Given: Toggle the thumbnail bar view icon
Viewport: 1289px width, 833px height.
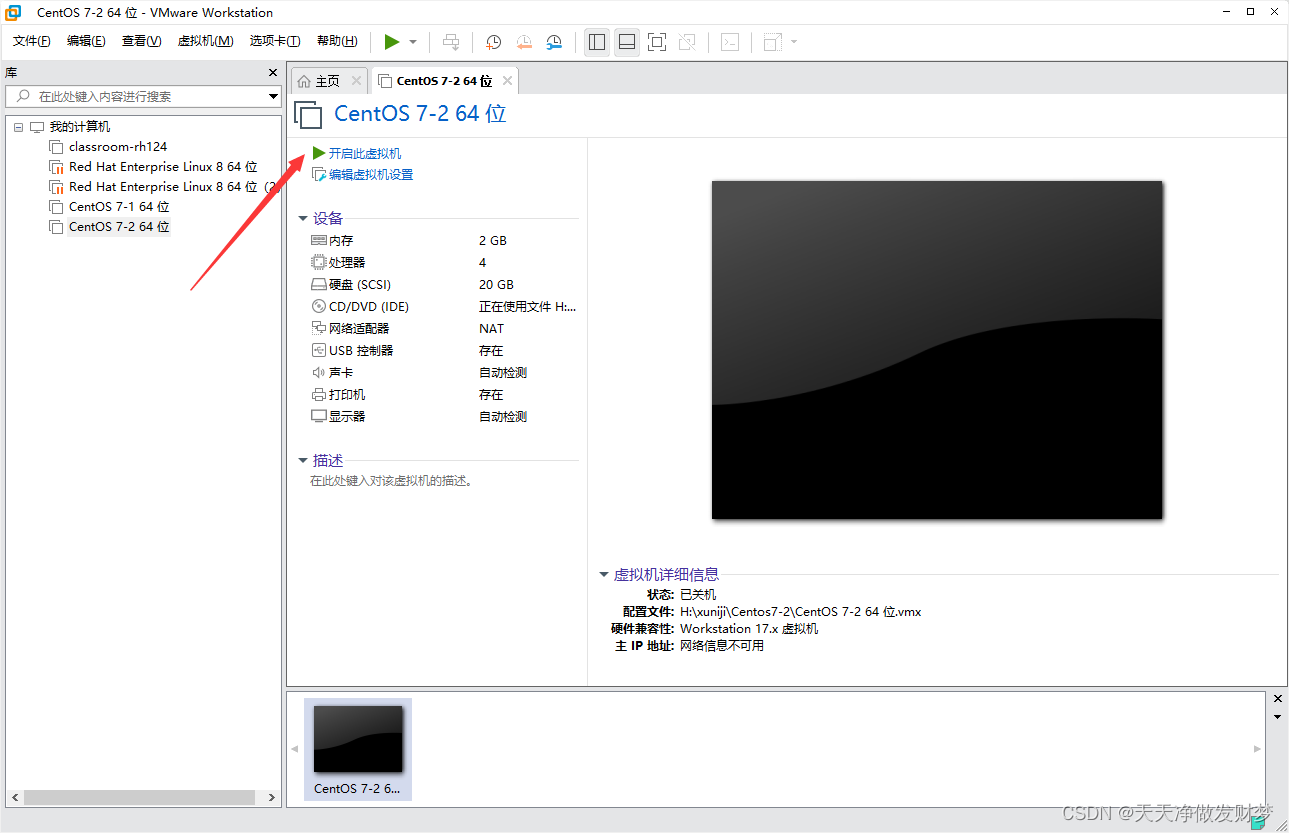Looking at the screenshot, I should coord(627,42).
